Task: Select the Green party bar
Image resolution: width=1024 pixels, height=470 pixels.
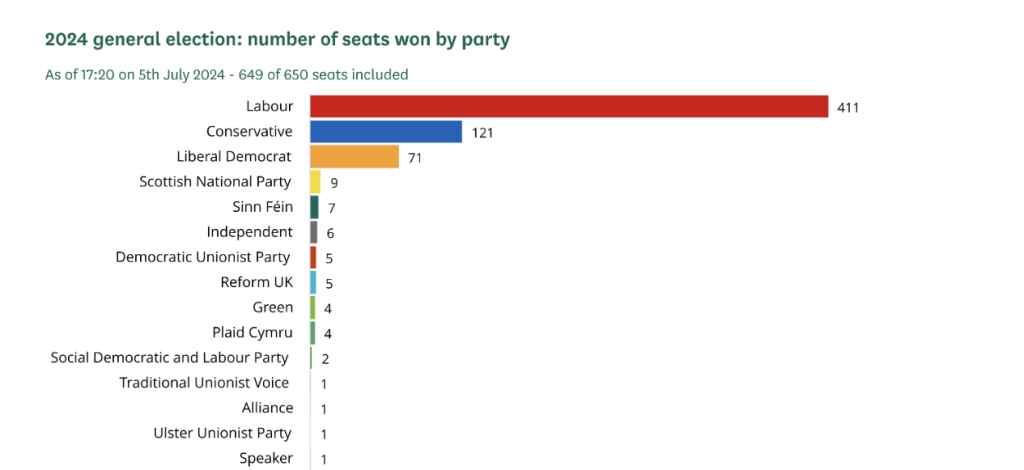Action: [x=313, y=307]
